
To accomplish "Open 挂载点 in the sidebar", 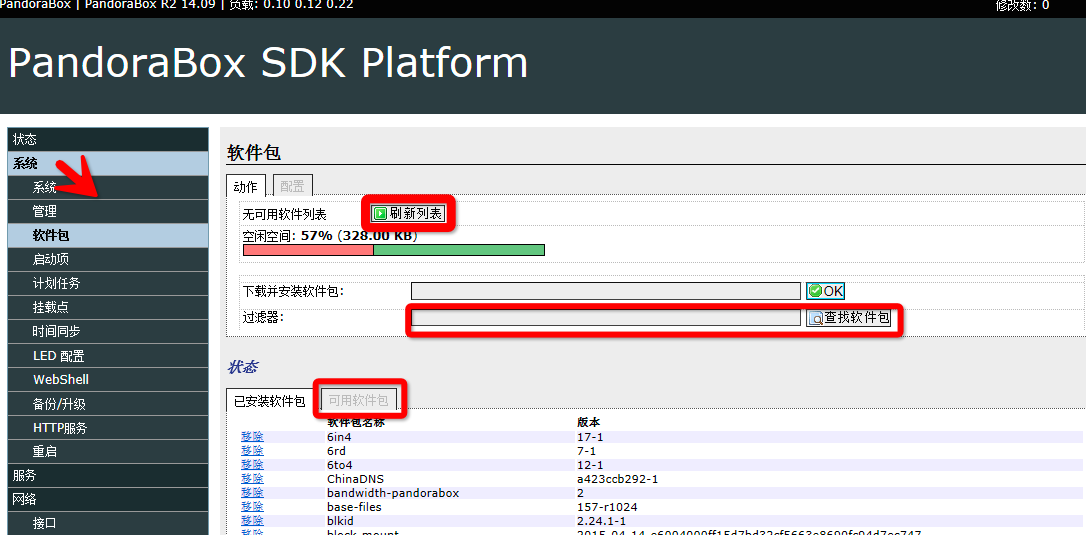I will (108, 307).
